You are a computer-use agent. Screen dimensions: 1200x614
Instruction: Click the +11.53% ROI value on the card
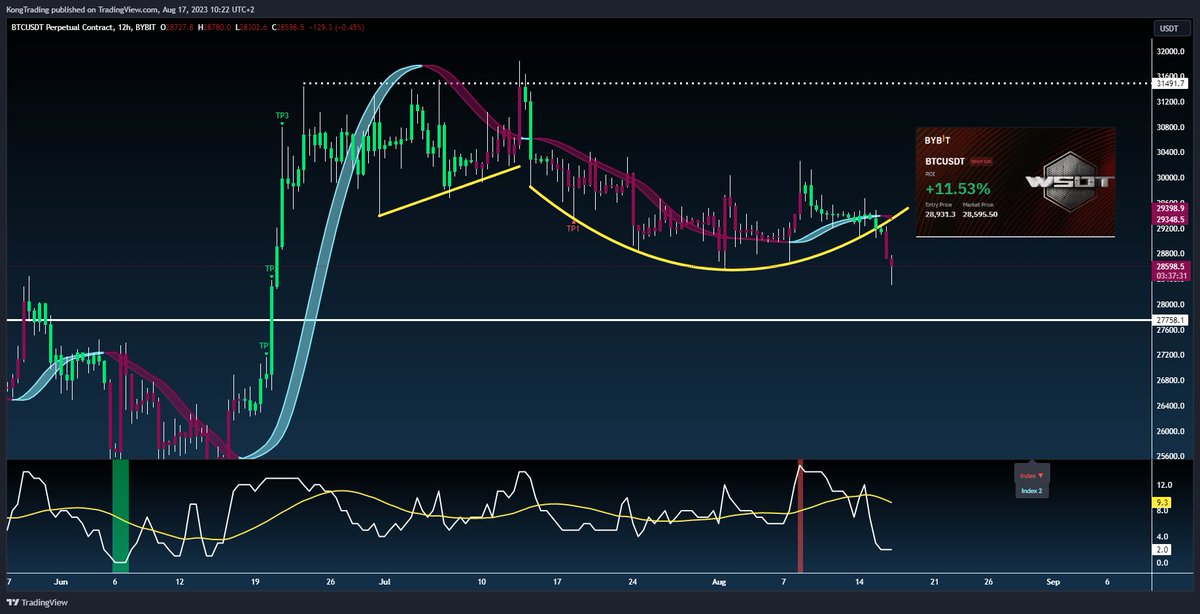pyautogui.click(x=957, y=188)
